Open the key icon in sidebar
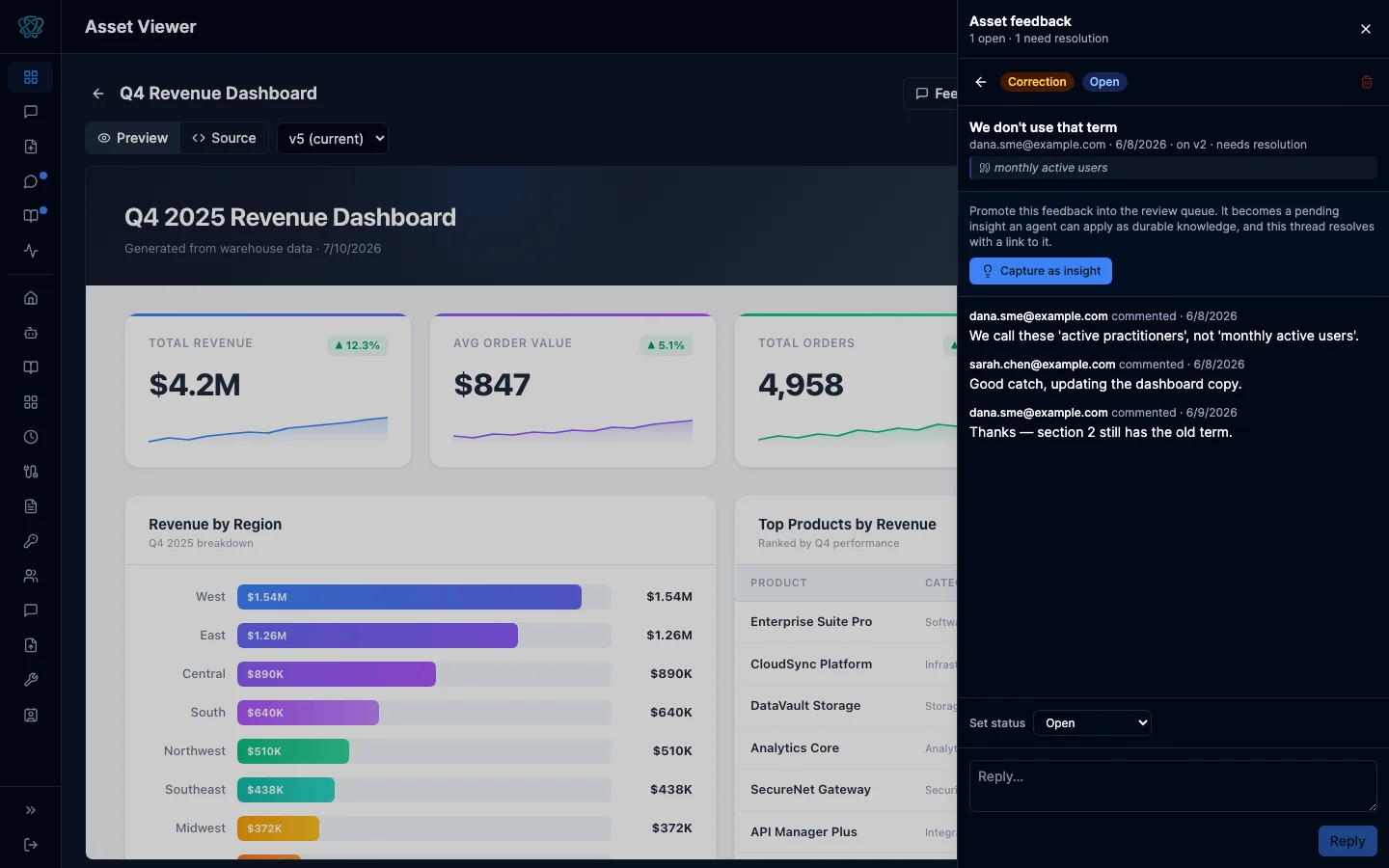Image resolution: width=1389 pixels, height=868 pixels. pos(31,541)
